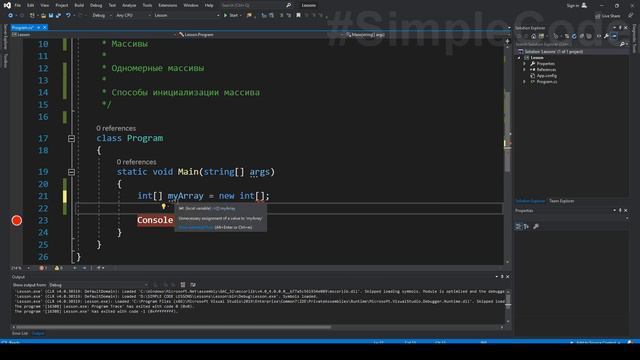Click the Categorized icon in Properties panel
The height and width of the screenshot is (360, 640).
(x=518, y=227)
